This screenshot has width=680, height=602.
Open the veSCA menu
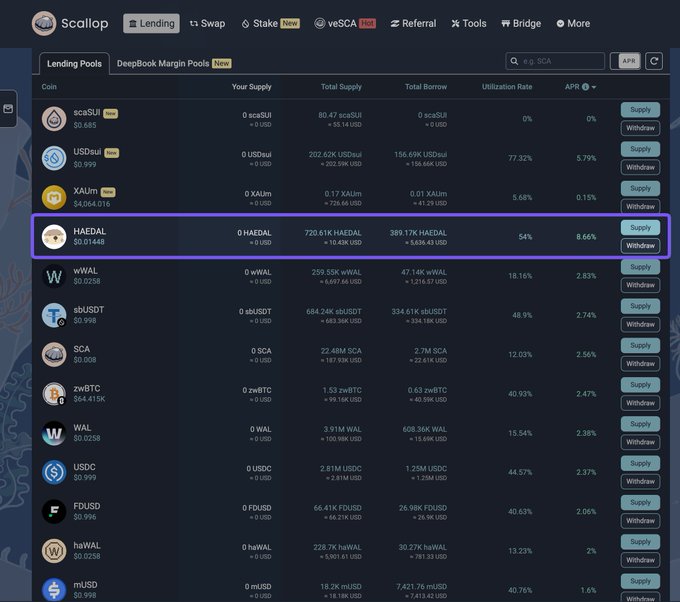point(345,23)
